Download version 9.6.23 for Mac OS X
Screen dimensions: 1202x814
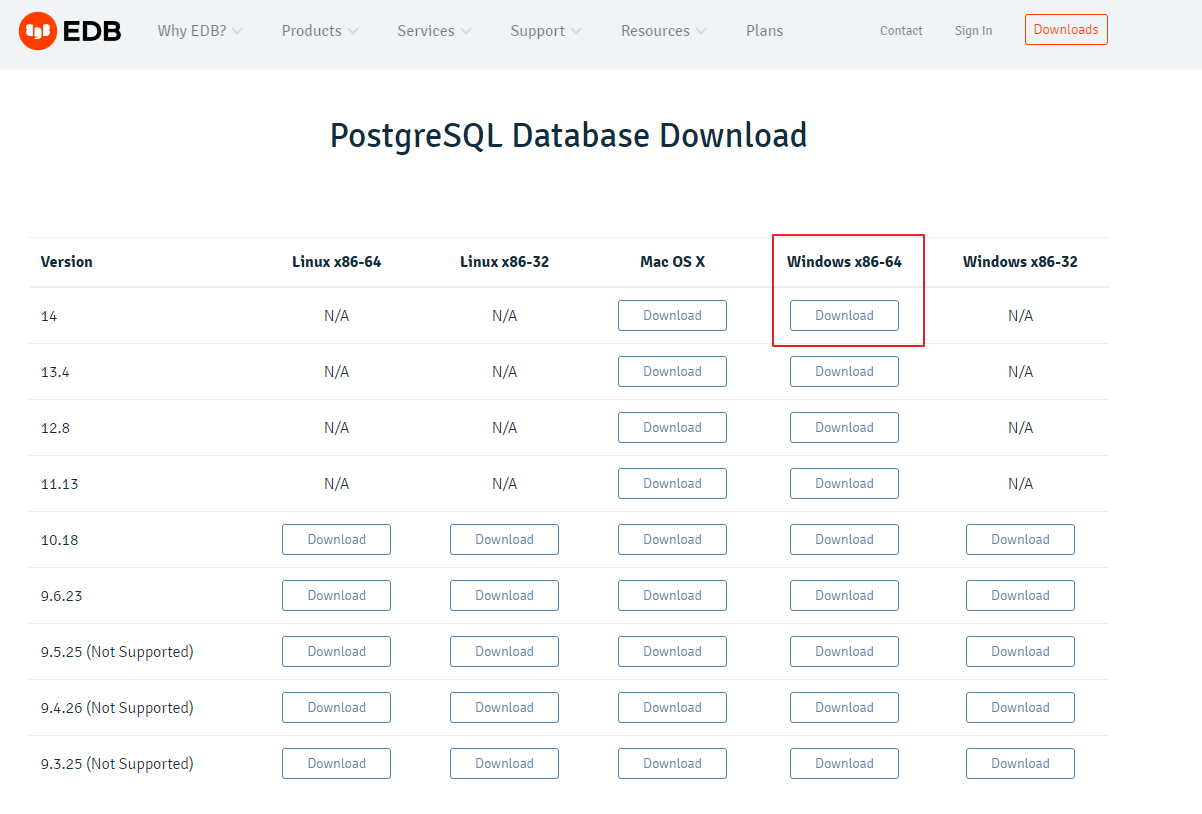(672, 595)
